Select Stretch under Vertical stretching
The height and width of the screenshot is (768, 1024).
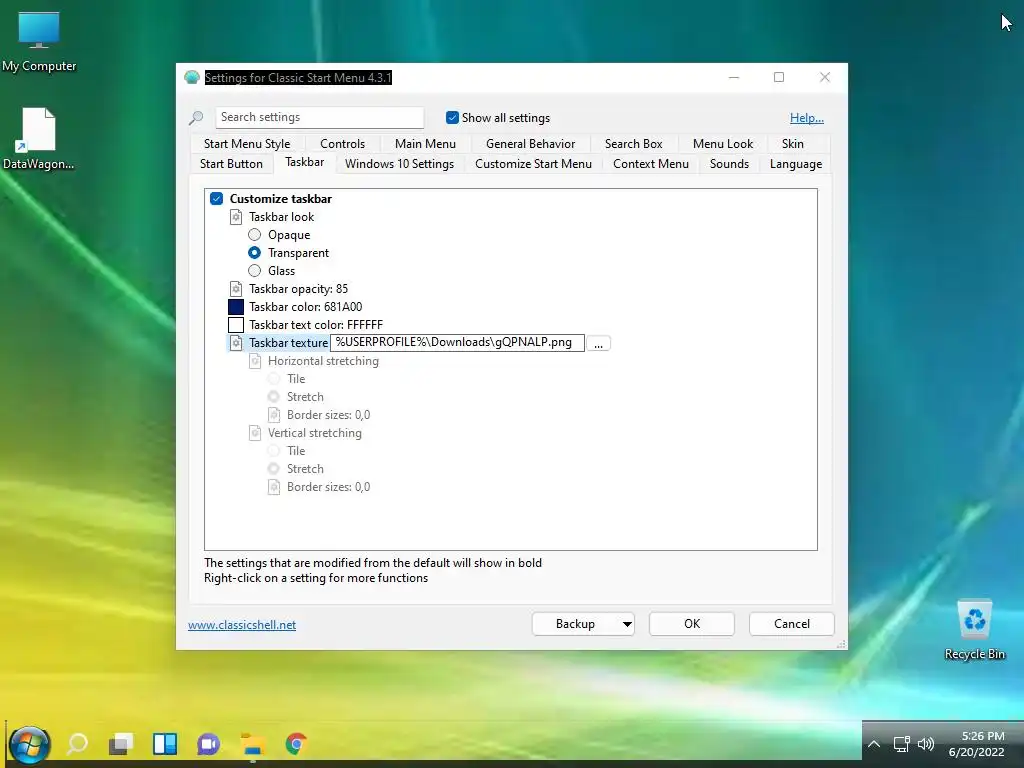click(274, 469)
